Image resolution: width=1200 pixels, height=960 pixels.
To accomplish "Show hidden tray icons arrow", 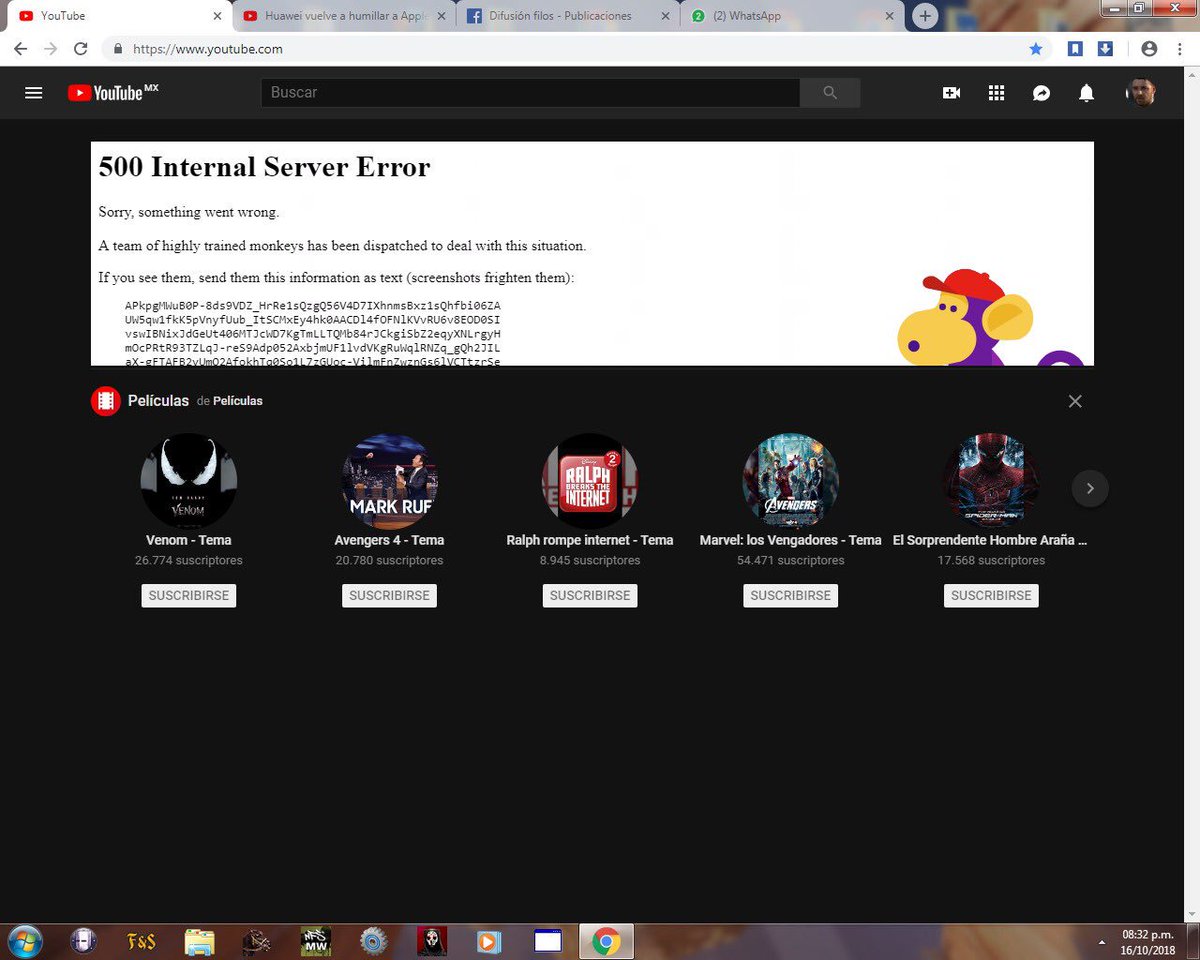I will pos(1102,941).
